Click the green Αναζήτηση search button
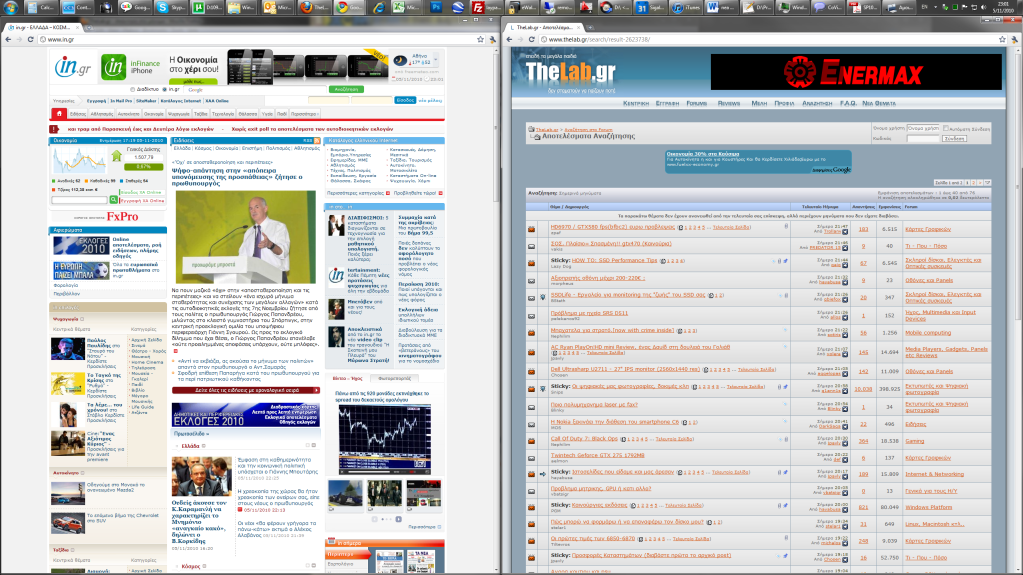Viewport: 1023px width, 575px height. (x=346, y=89)
